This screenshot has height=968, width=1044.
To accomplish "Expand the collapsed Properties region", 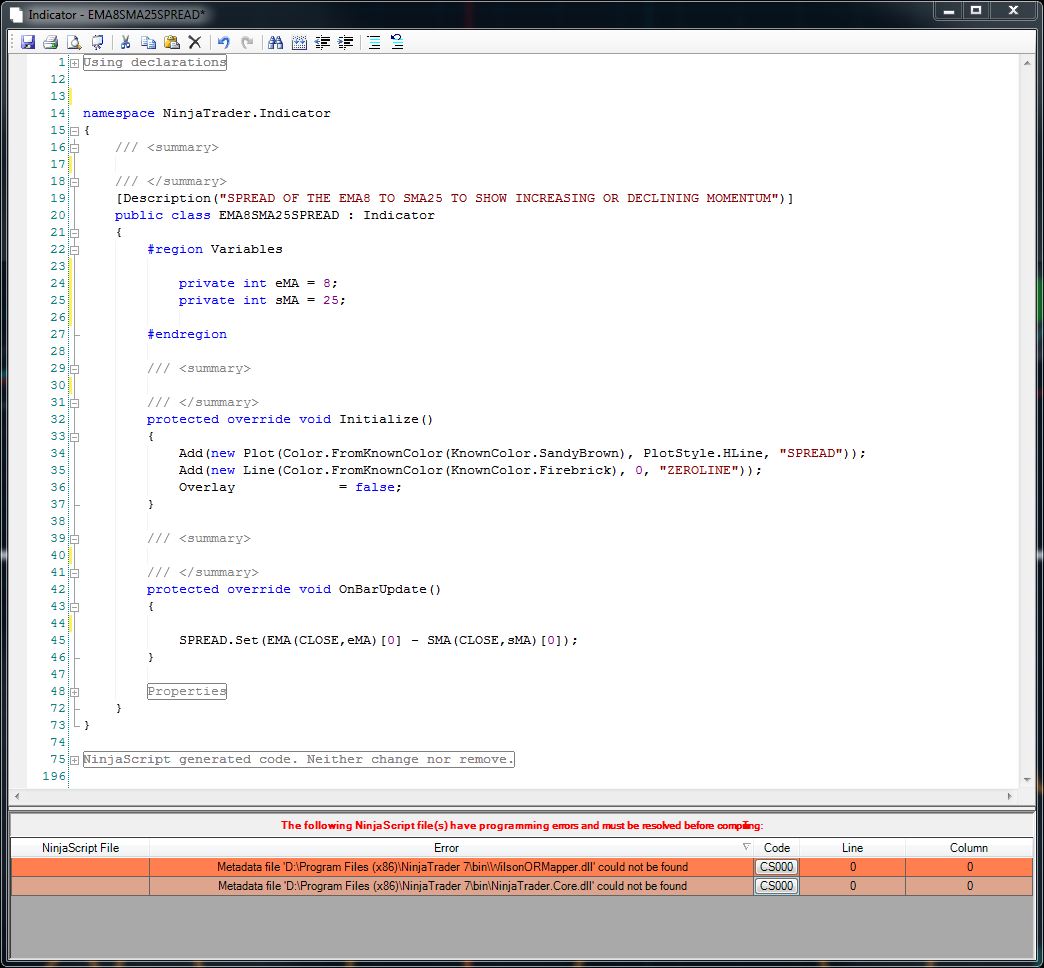I will click(x=75, y=692).
